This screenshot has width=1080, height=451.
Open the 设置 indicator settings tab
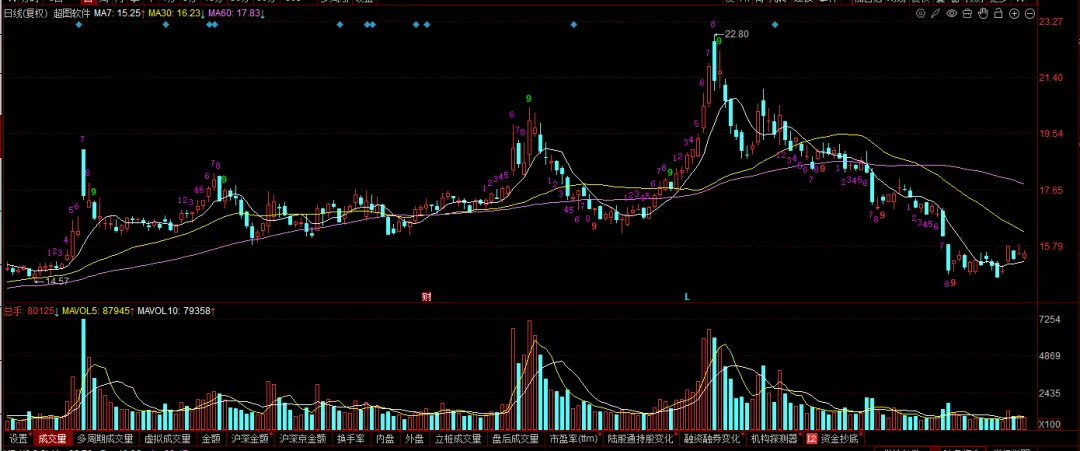point(18,438)
